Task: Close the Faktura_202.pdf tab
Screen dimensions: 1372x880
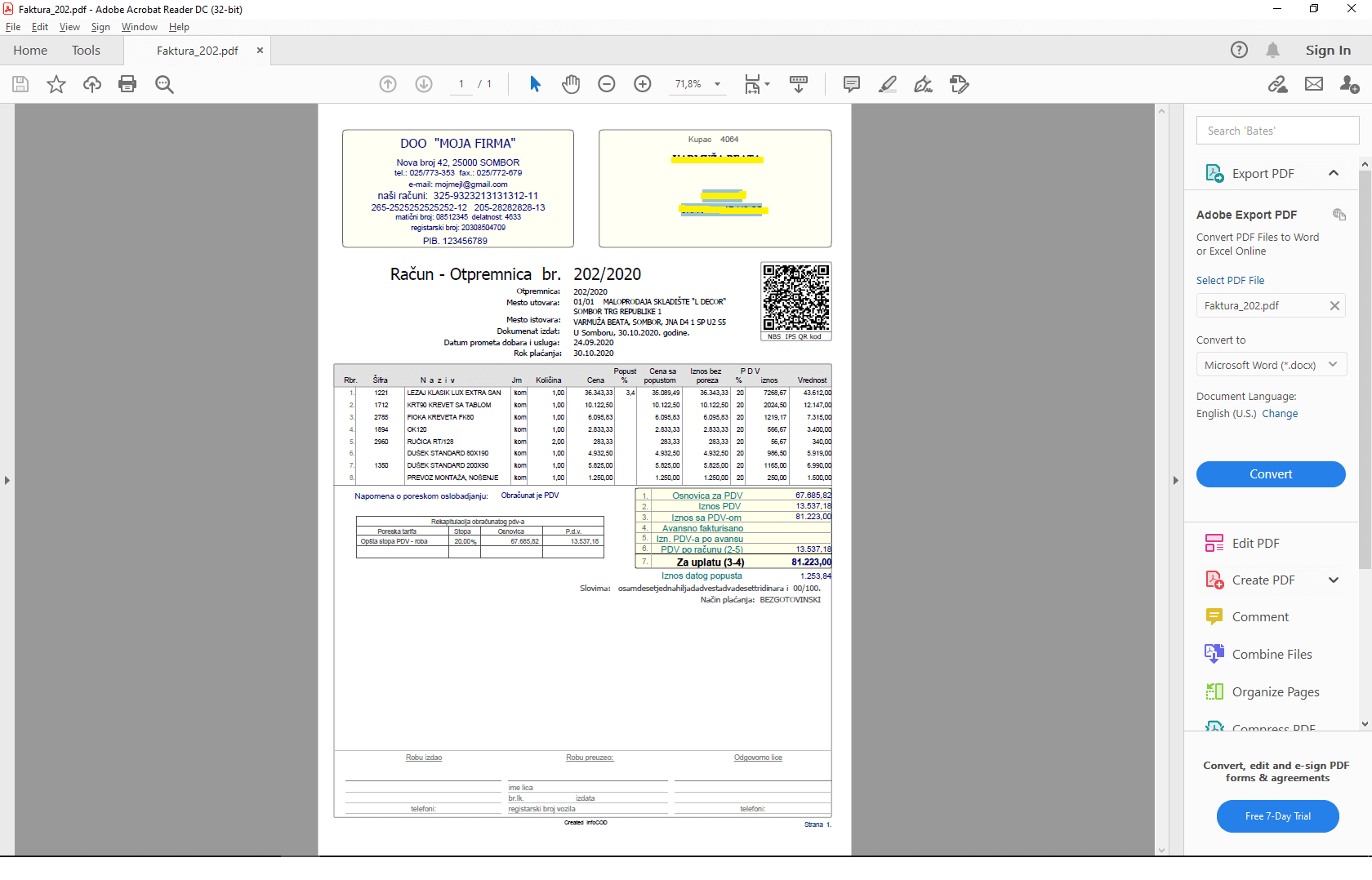Action: coord(260,50)
